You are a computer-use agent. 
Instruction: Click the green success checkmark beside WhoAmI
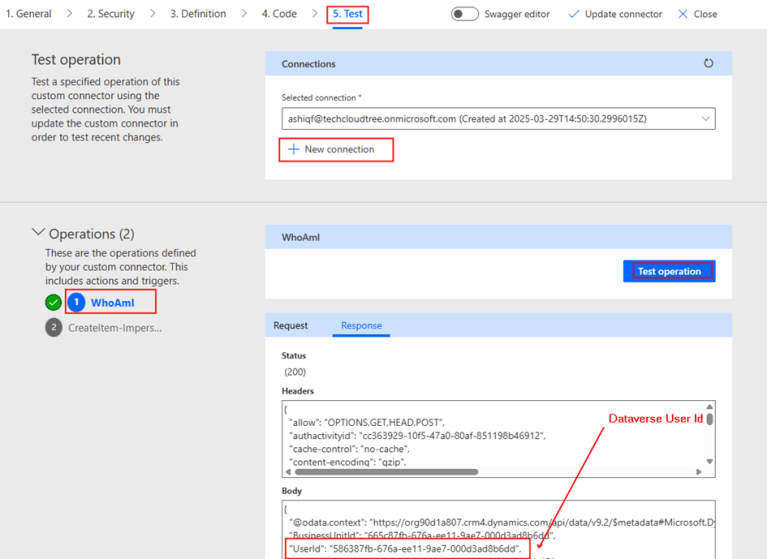[x=53, y=302]
